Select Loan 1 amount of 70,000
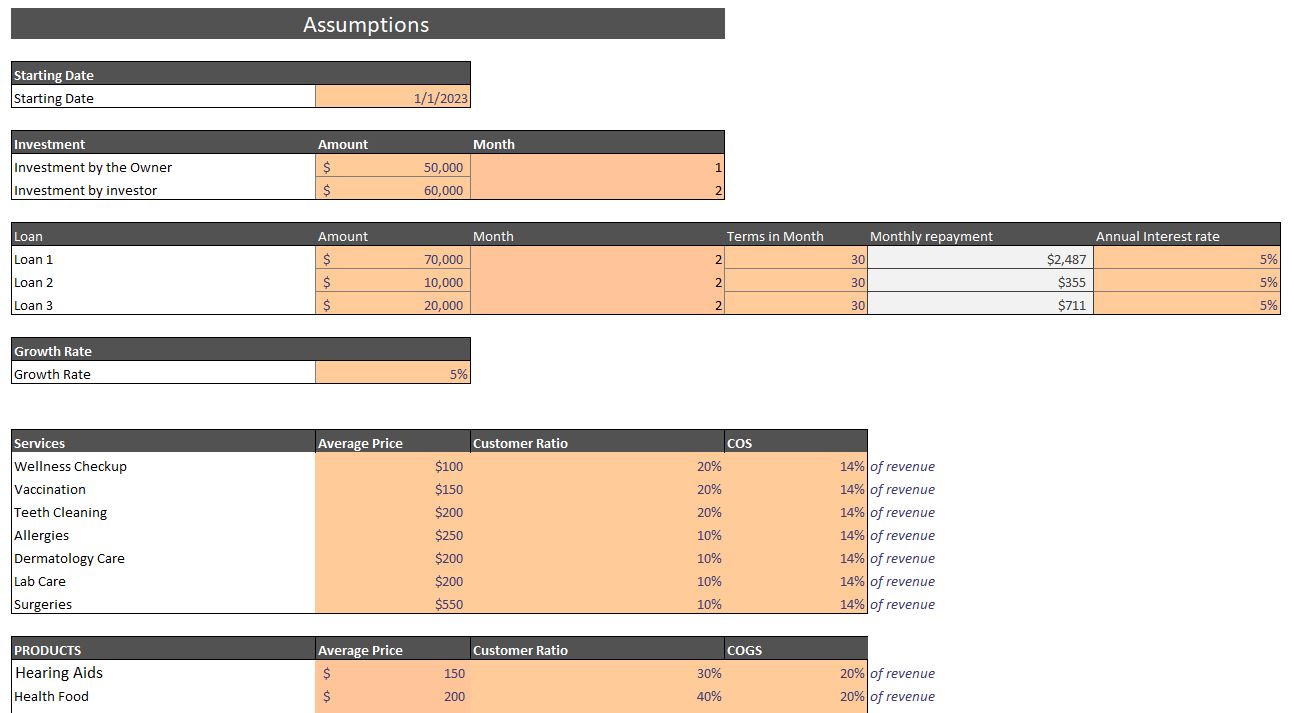The width and height of the screenshot is (1303, 713). pyautogui.click(x=392, y=259)
